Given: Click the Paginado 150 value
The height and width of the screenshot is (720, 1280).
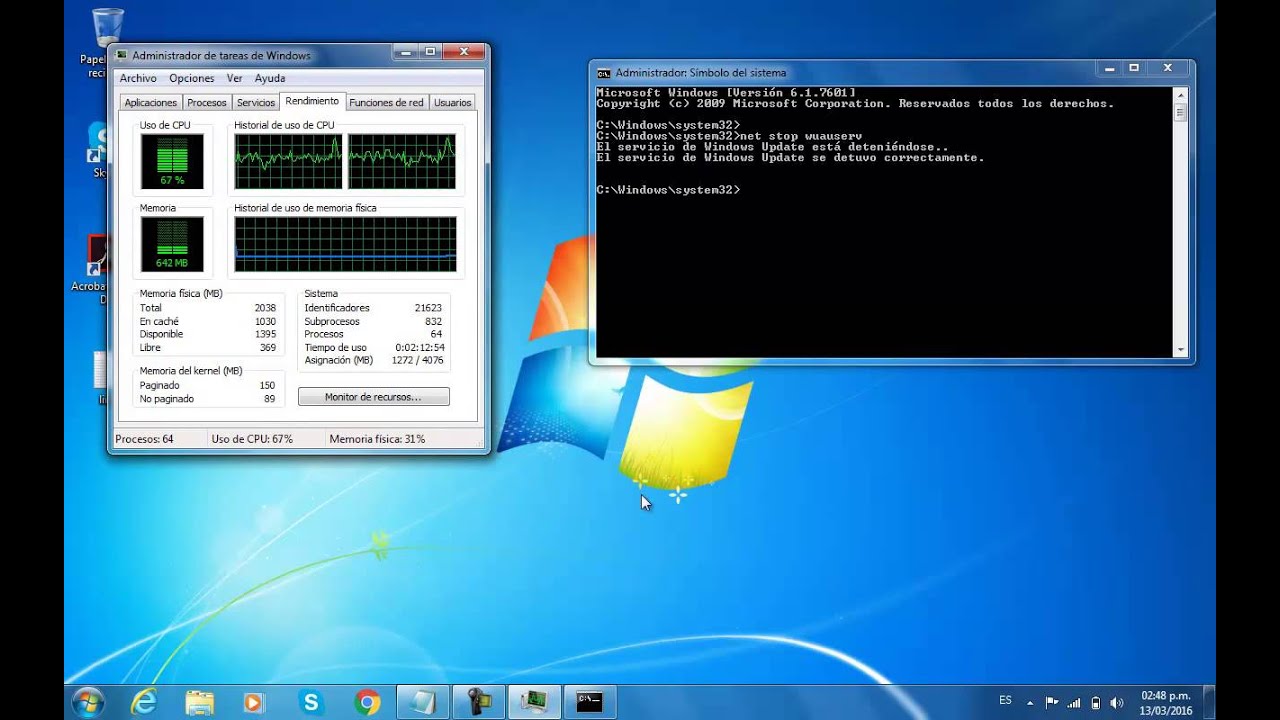Looking at the screenshot, I should point(267,385).
